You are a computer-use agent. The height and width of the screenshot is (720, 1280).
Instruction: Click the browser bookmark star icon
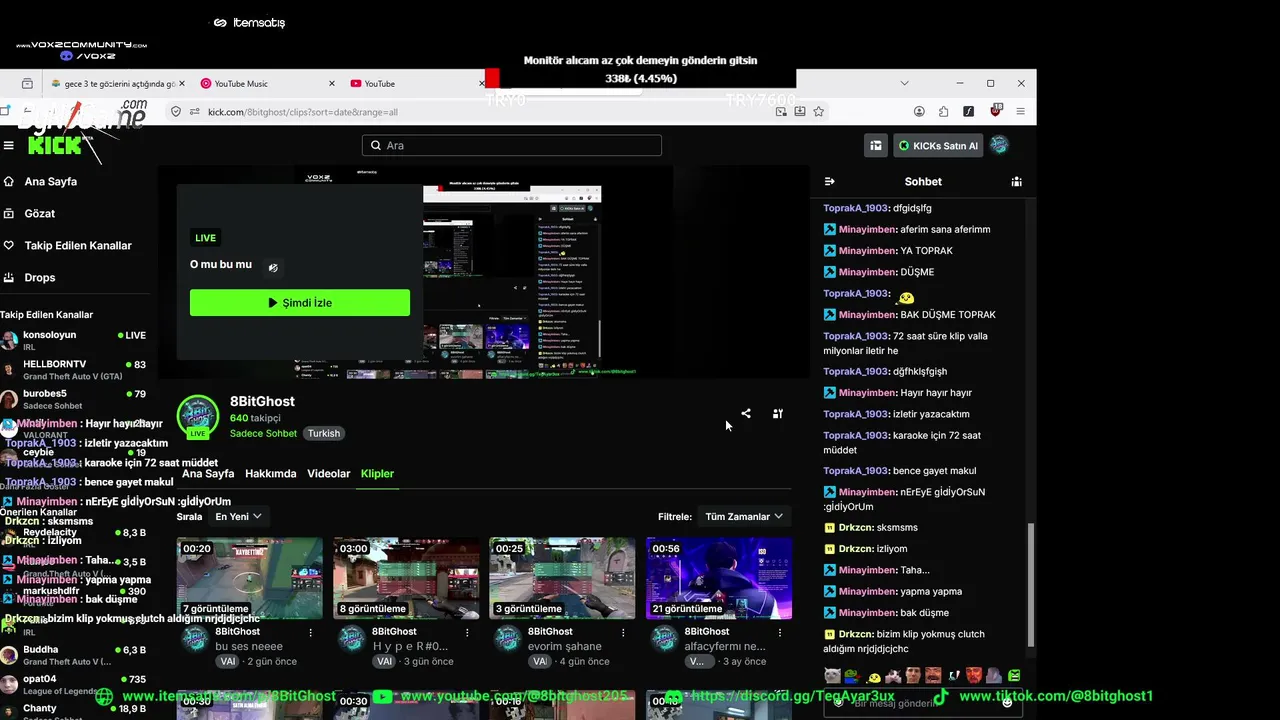click(819, 111)
